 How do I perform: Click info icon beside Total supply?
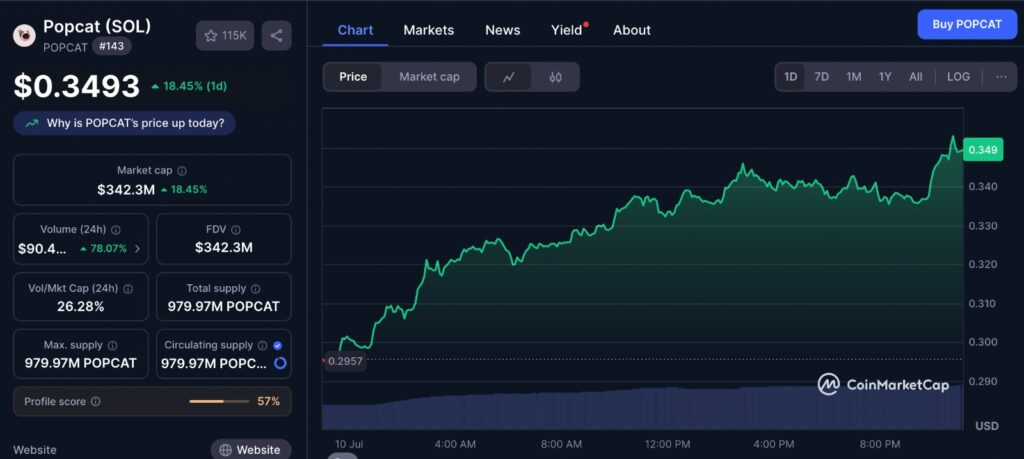(255, 289)
